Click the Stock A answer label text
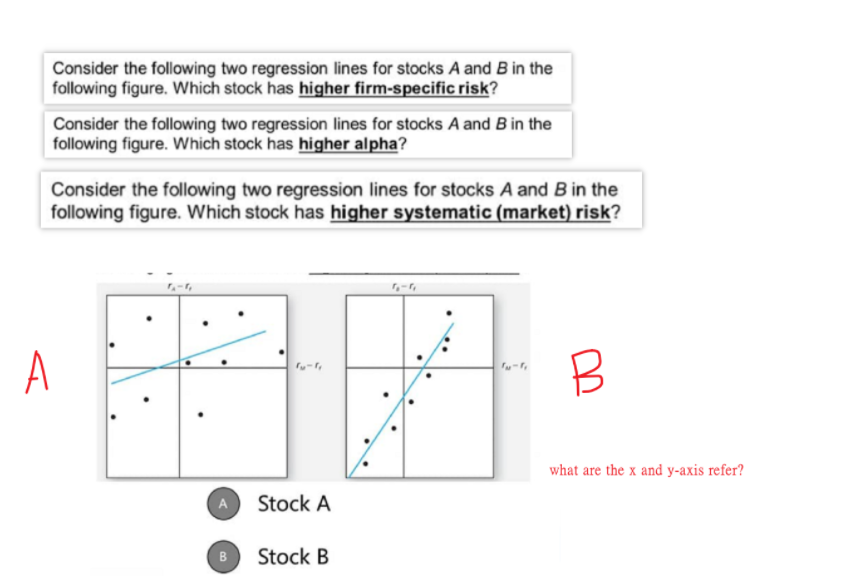Screen dimensions: 849x585 pos(293,504)
